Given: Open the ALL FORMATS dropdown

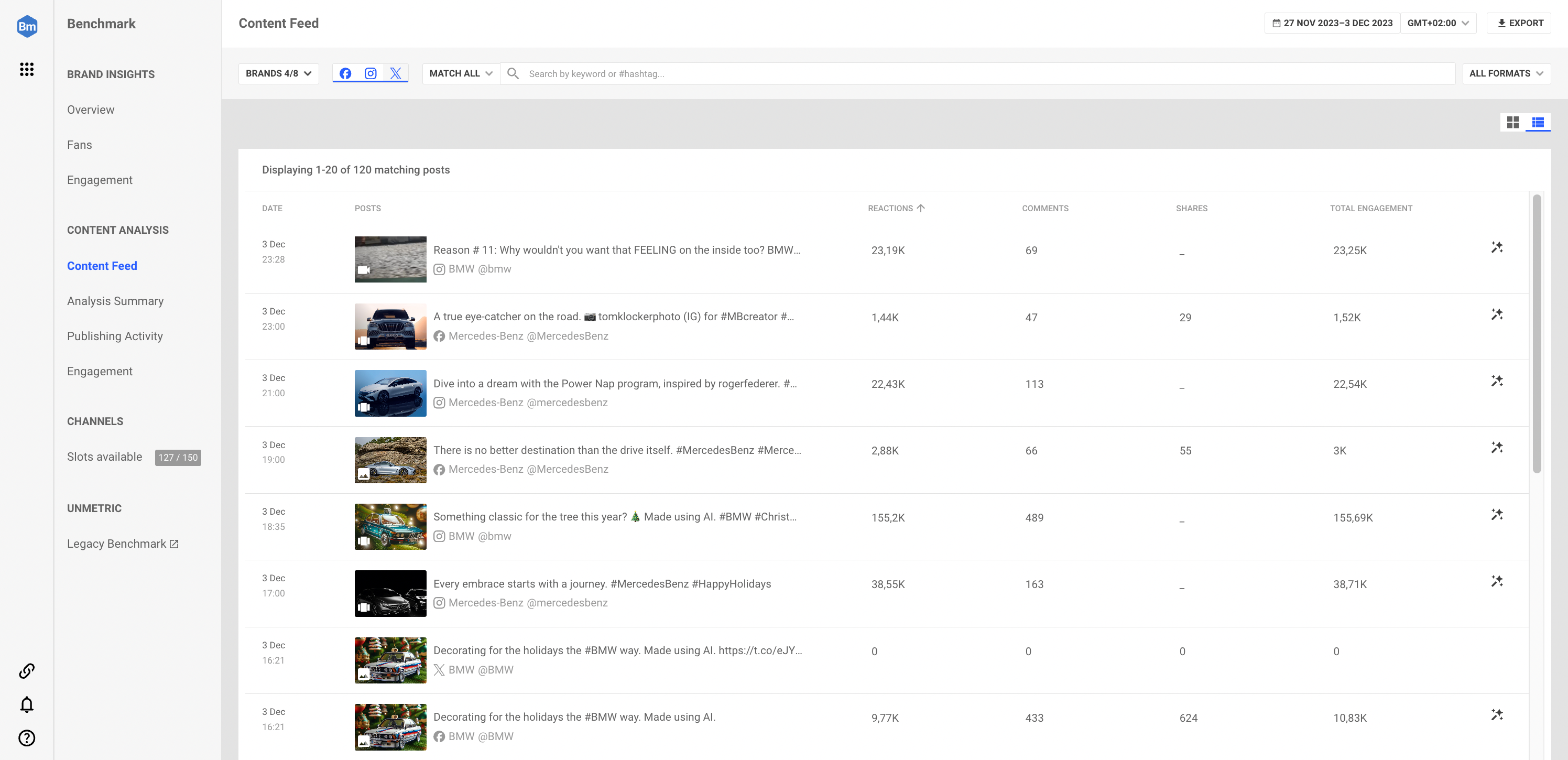Looking at the screenshot, I should tap(1506, 74).
